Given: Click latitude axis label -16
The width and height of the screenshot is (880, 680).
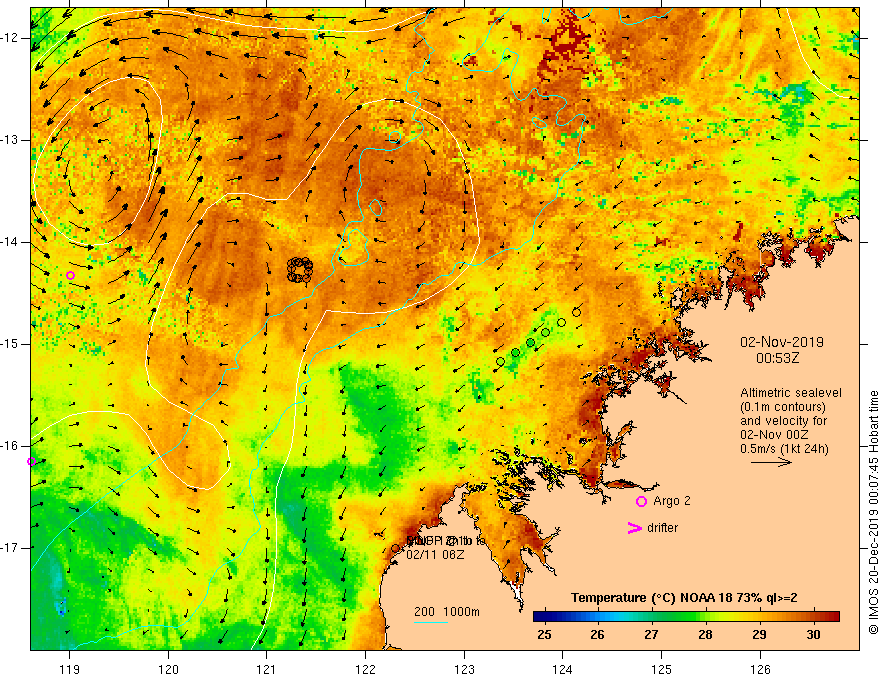Looking at the screenshot, I should tap(11, 446).
